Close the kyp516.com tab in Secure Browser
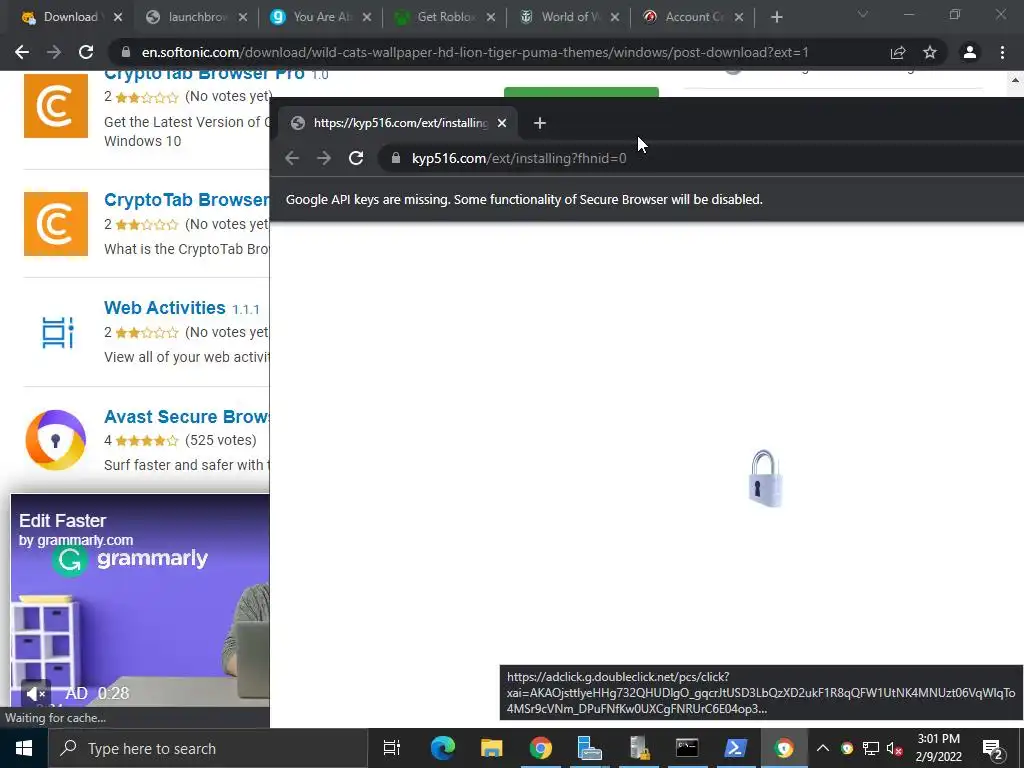The height and width of the screenshot is (768, 1024). pos(502,123)
